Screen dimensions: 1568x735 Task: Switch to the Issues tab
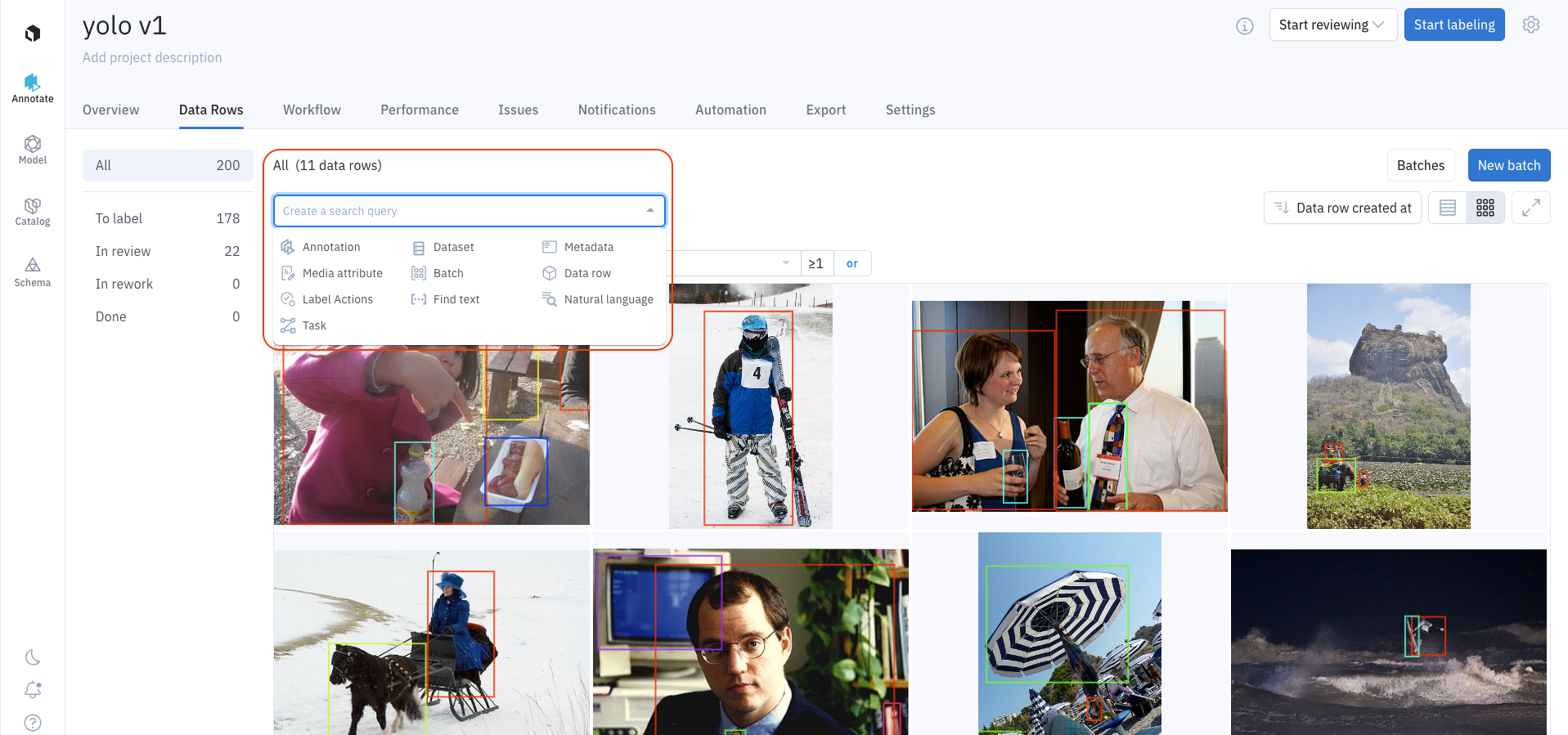click(x=518, y=110)
